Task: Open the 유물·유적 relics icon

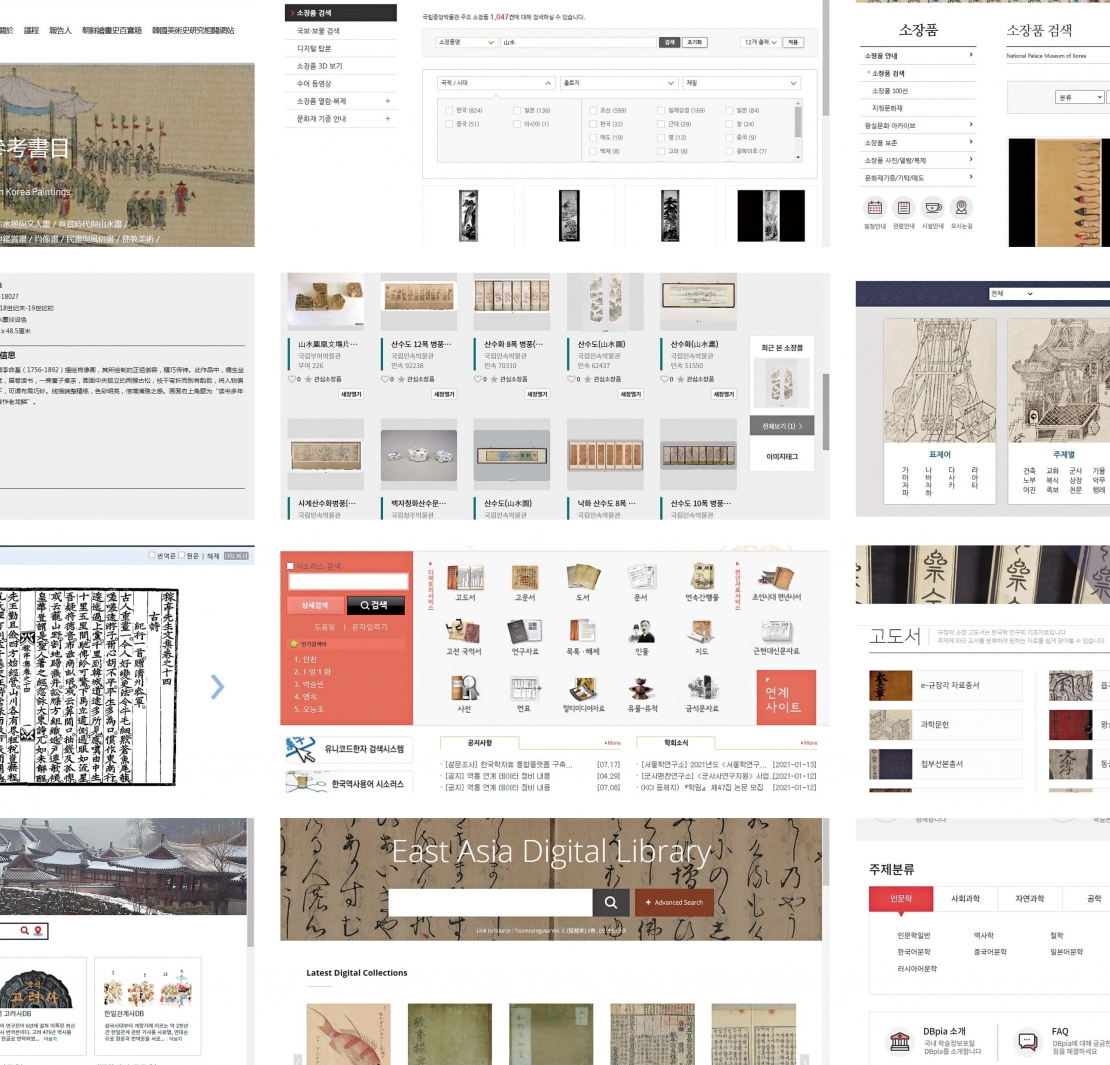Action: tap(641, 688)
